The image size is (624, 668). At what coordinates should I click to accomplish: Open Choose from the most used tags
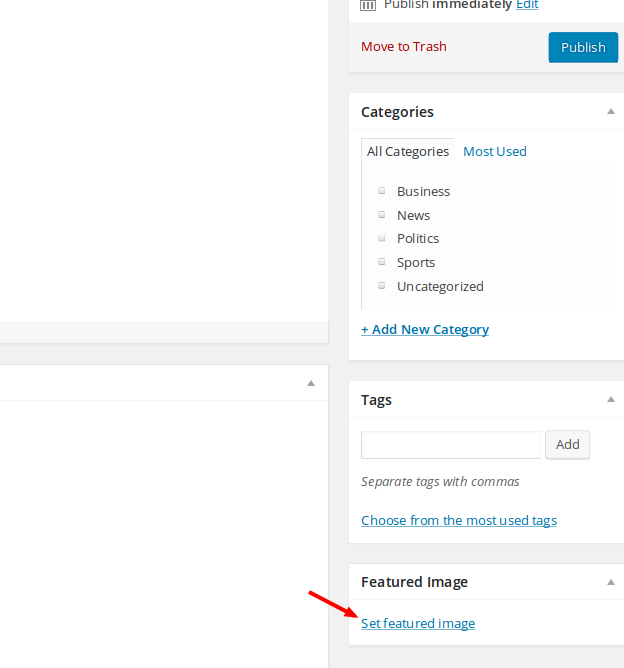(459, 521)
